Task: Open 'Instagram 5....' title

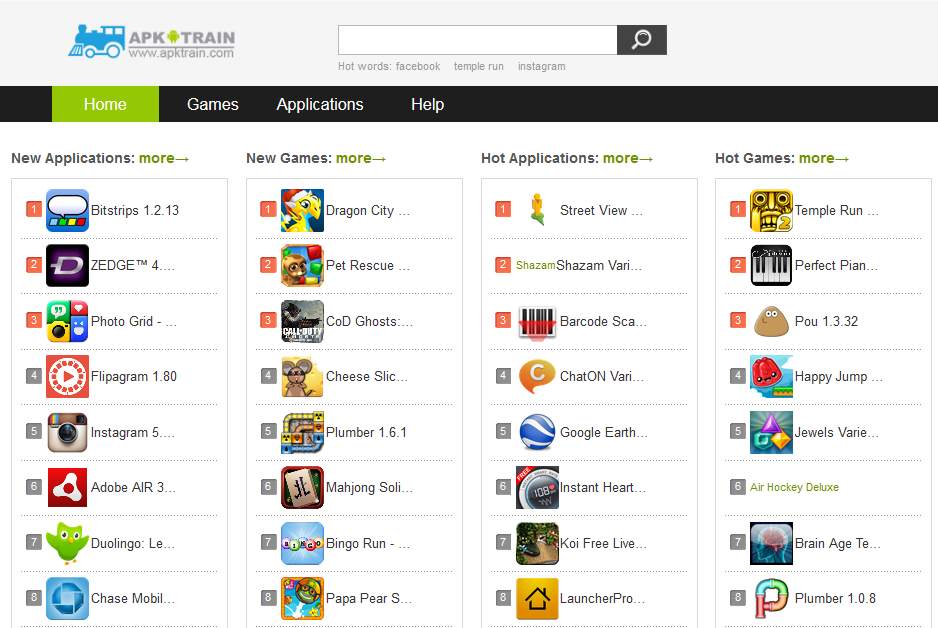Action: tap(133, 432)
